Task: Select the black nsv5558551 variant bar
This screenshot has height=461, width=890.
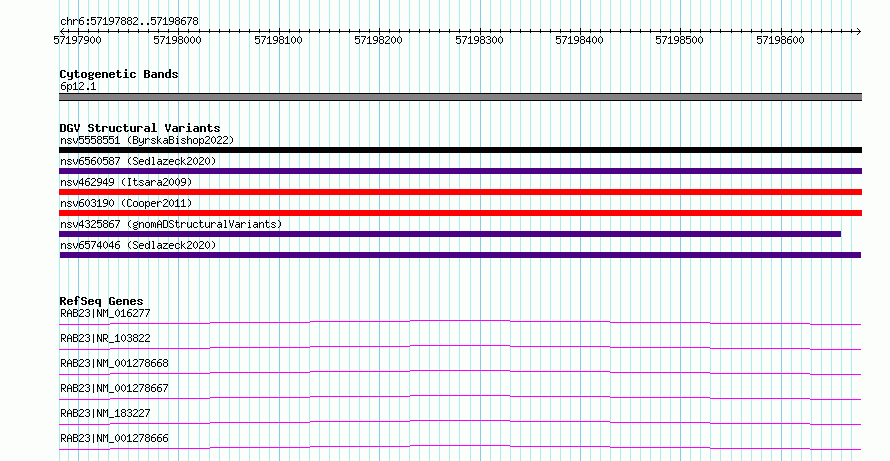Action: coord(460,150)
